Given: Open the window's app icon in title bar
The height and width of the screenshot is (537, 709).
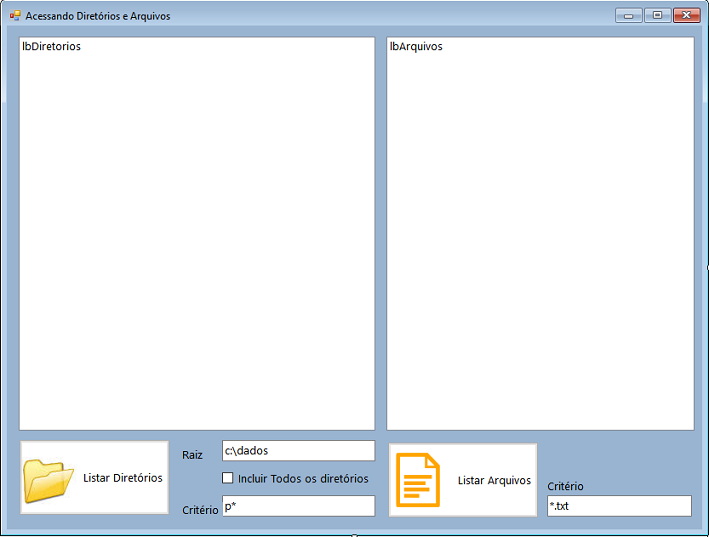Looking at the screenshot, I should (15, 16).
